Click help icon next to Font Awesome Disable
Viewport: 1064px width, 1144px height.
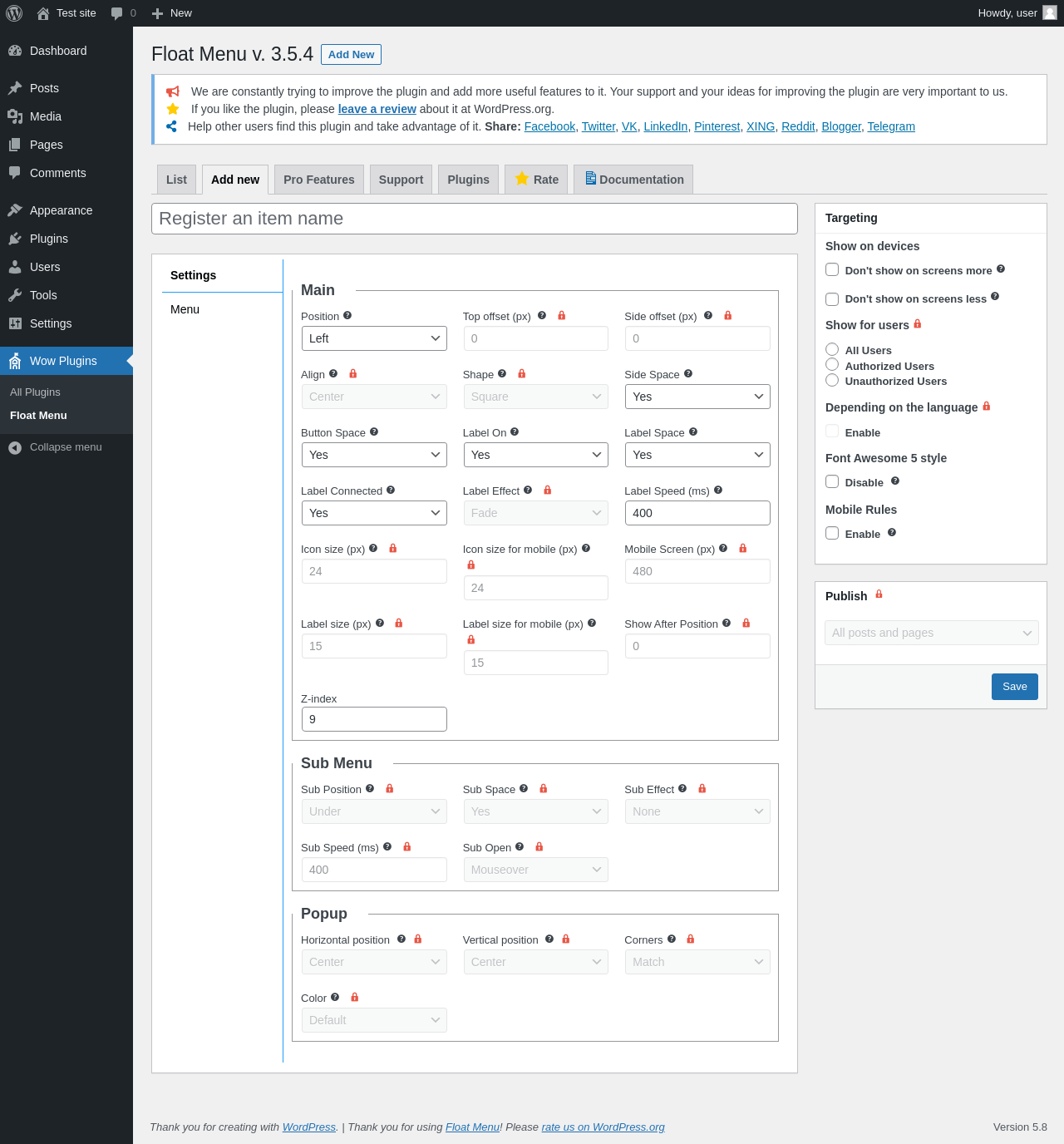pos(895,481)
